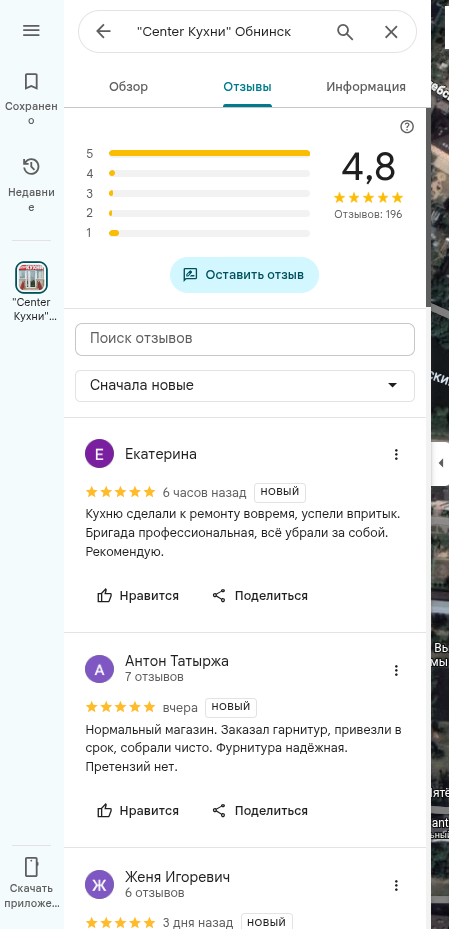Share Екатерина's review via Поделиться

pos(260,595)
